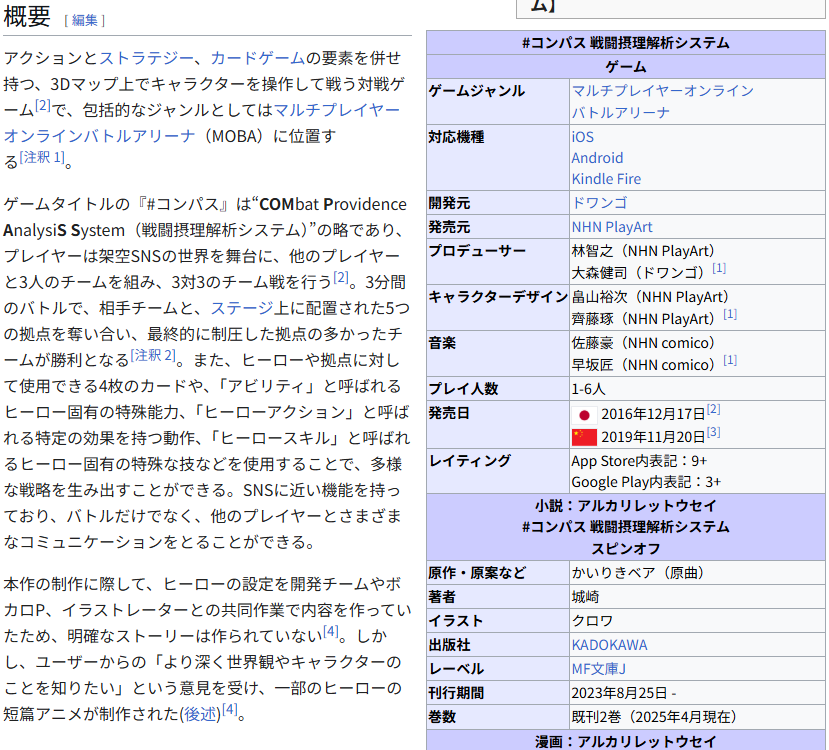Select the ゲーム header in the infobox

click(x=626, y=67)
